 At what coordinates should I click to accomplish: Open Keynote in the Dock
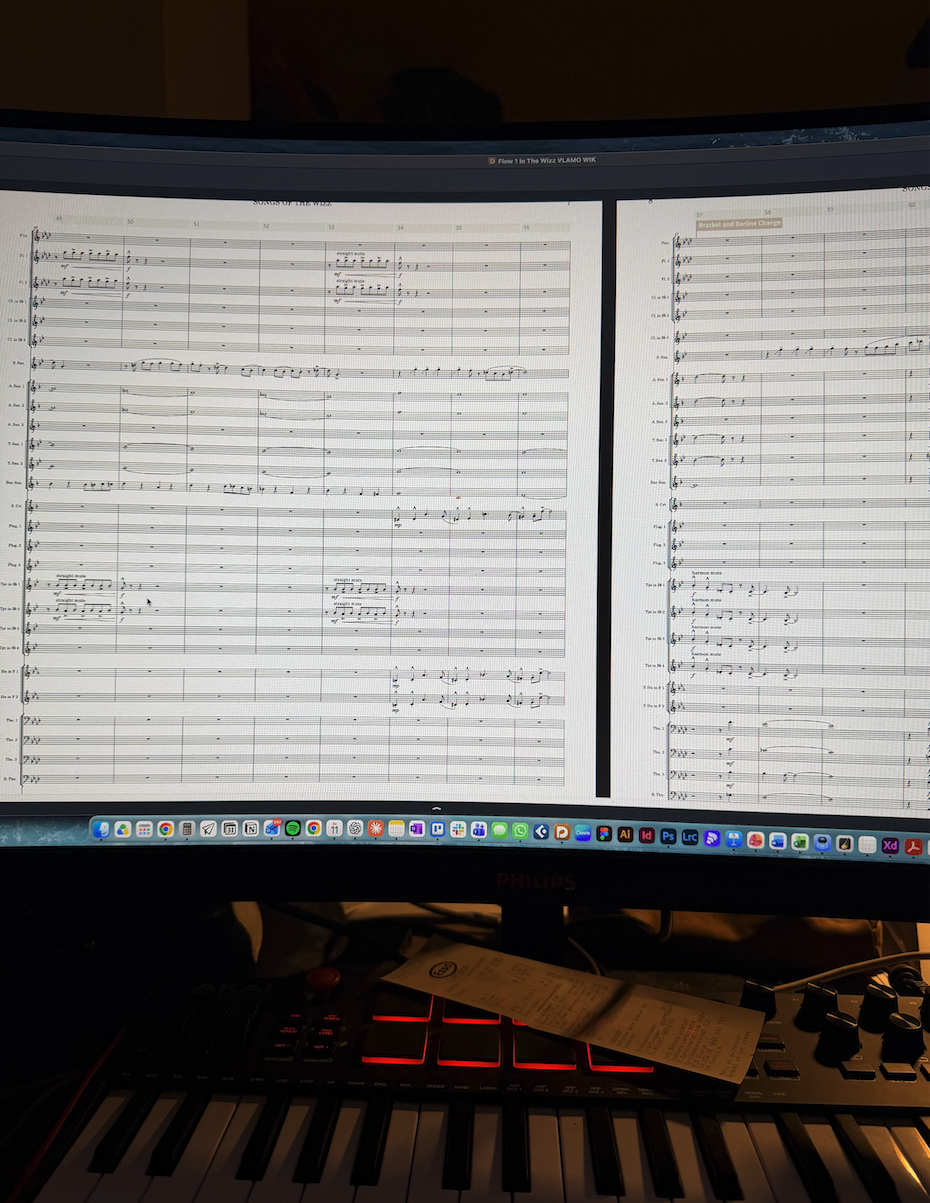(734, 839)
